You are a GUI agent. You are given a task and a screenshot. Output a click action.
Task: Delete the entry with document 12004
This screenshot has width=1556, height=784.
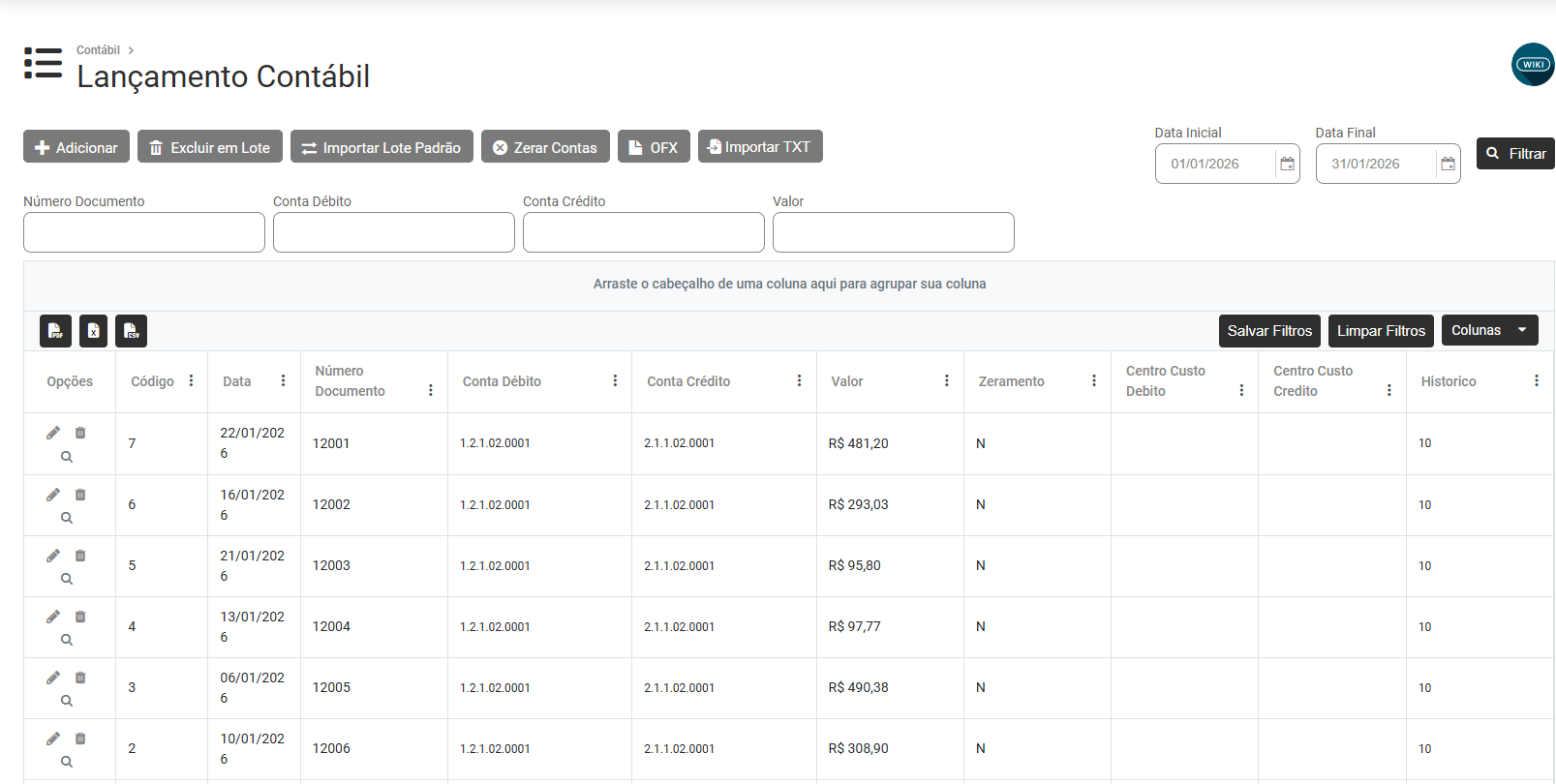click(80, 617)
